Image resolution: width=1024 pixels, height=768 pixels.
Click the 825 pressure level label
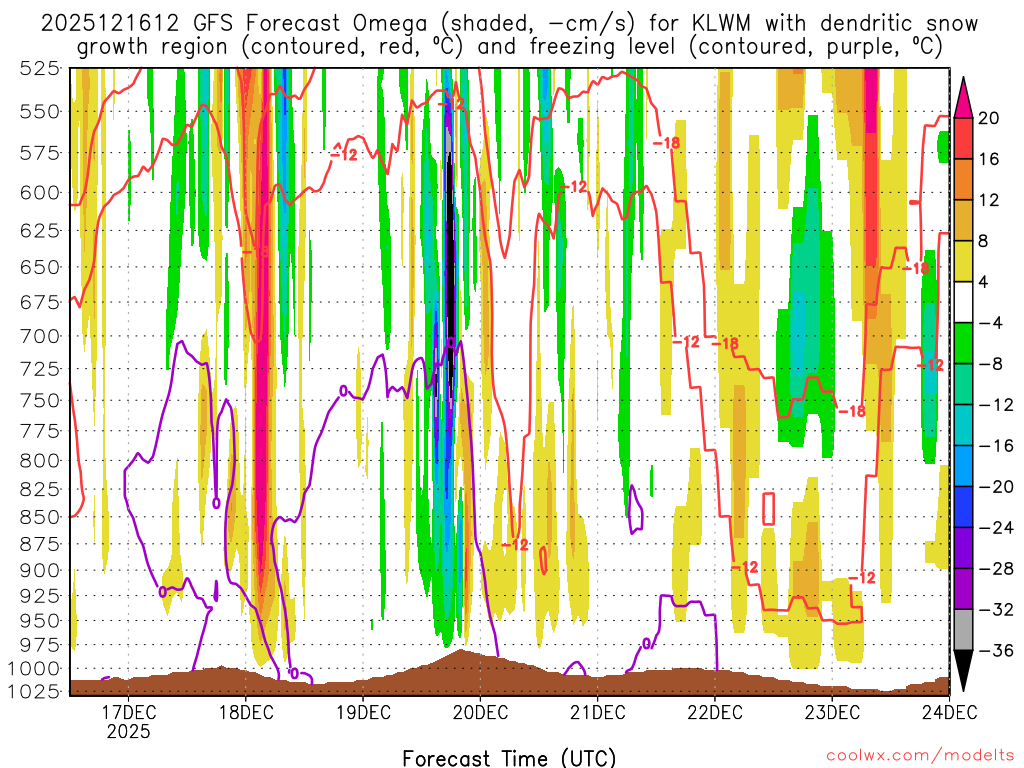tap(39, 490)
